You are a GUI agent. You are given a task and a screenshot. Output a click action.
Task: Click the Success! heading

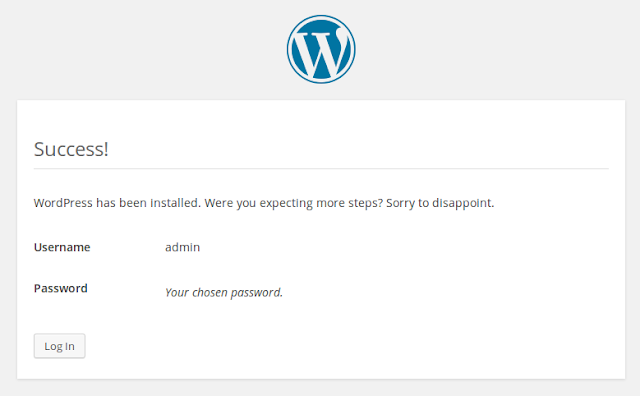[71, 149]
